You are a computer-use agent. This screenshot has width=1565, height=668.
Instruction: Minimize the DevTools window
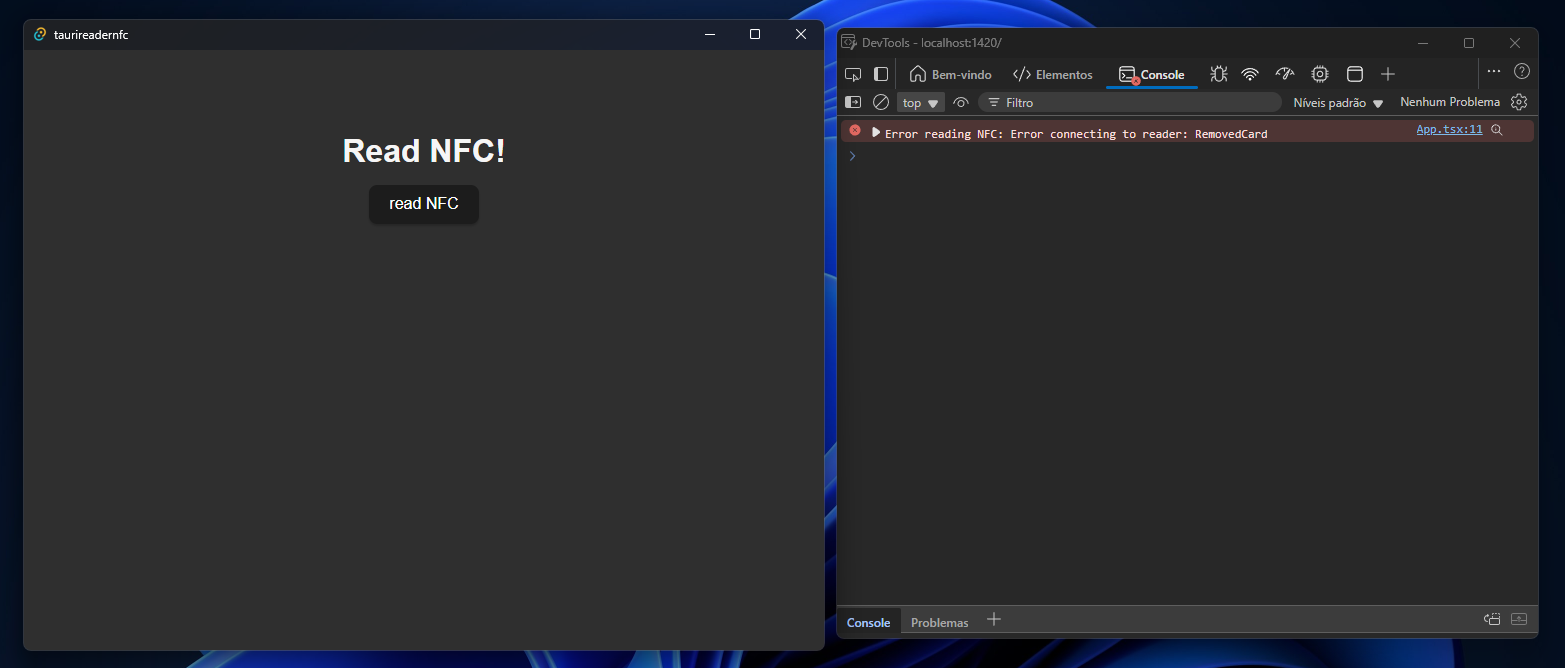1422,43
